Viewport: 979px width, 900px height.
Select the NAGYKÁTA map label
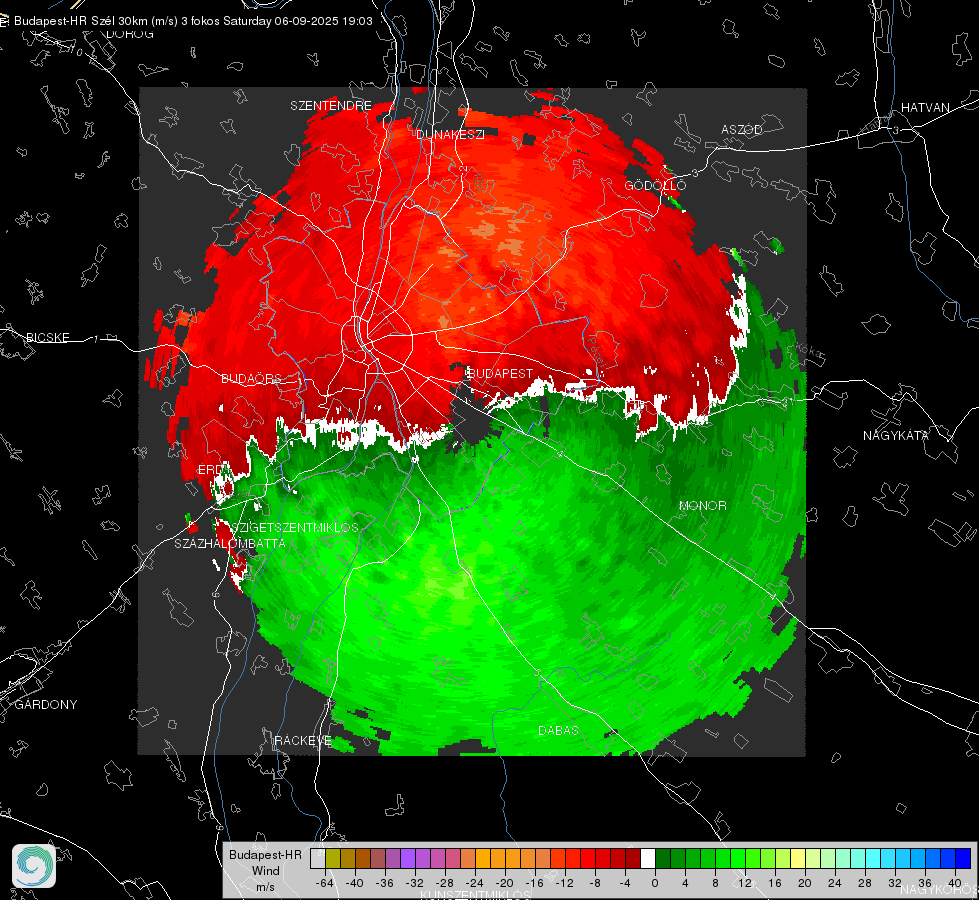[895, 435]
